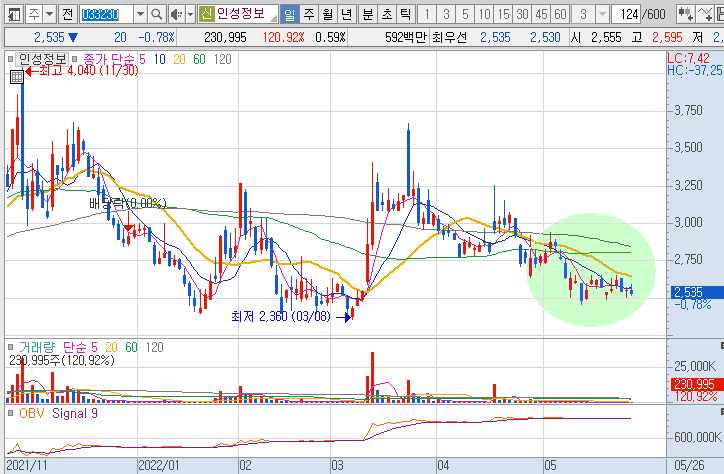This screenshot has height=474, width=724.
Task: Click the custom interval value 3 box
Action: [x=583, y=14]
